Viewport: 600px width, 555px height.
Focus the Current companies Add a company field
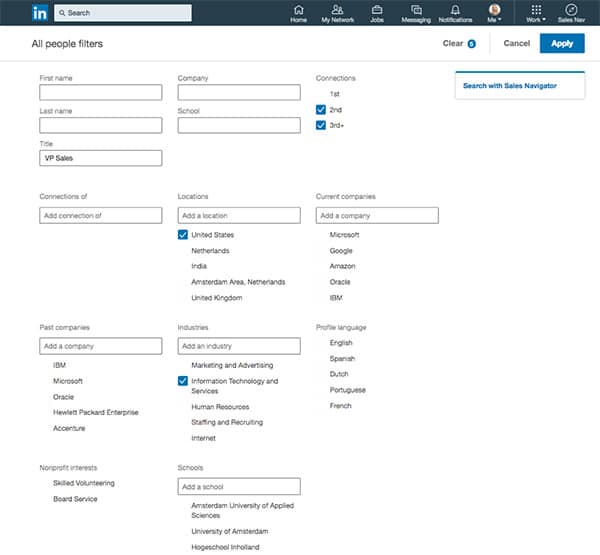pyautogui.click(x=377, y=215)
